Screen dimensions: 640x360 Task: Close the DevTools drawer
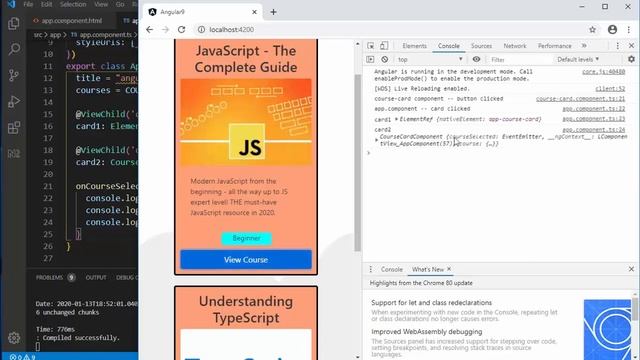point(631,269)
